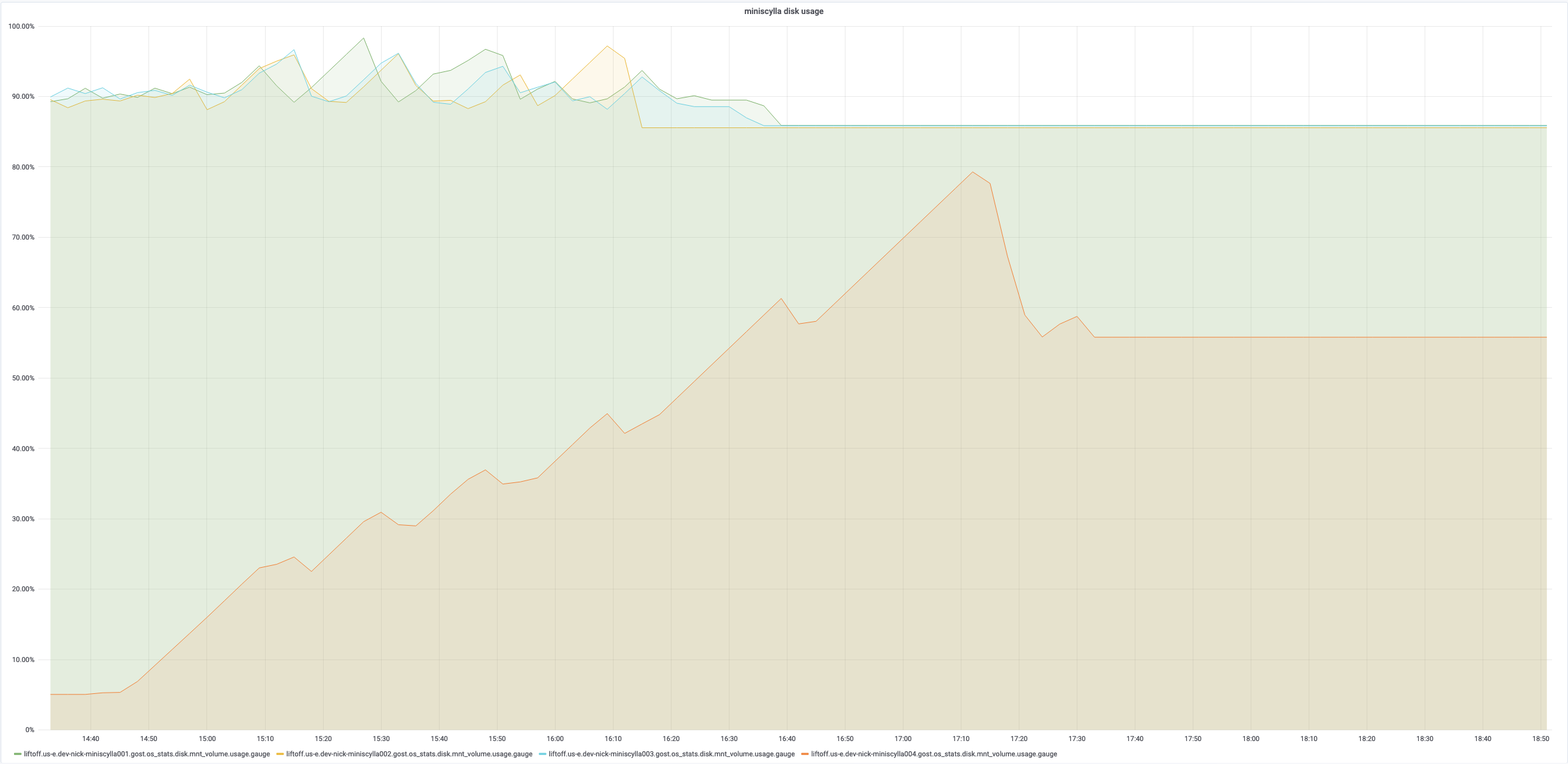Viewport: 1568px width, 764px height.
Task: Click the orange series peak near 17:10
Action: pyautogui.click(x=972, y=172)
